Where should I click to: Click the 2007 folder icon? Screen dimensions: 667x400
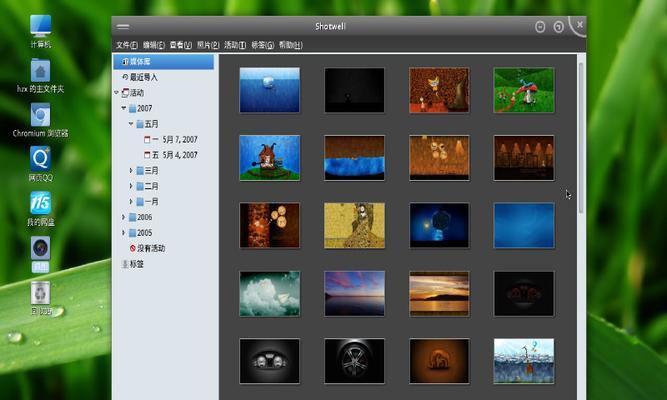coord(132,109)
